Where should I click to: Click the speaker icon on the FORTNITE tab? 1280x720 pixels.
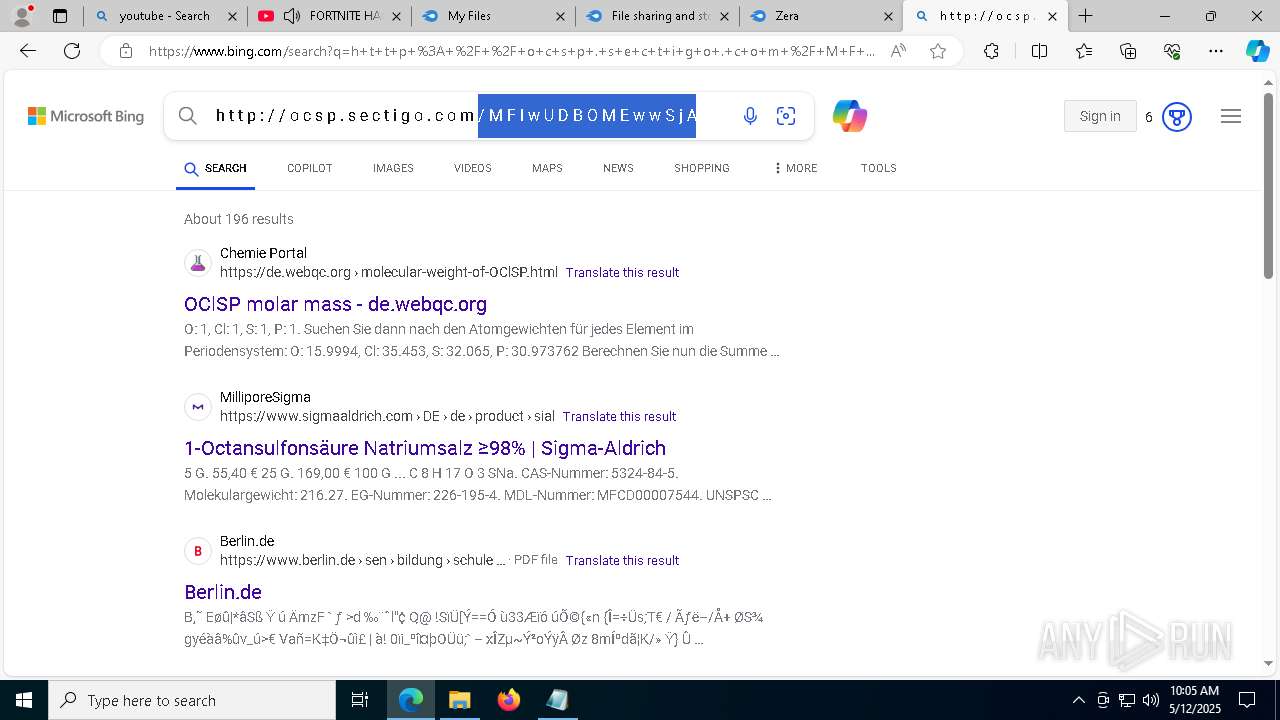291,16
